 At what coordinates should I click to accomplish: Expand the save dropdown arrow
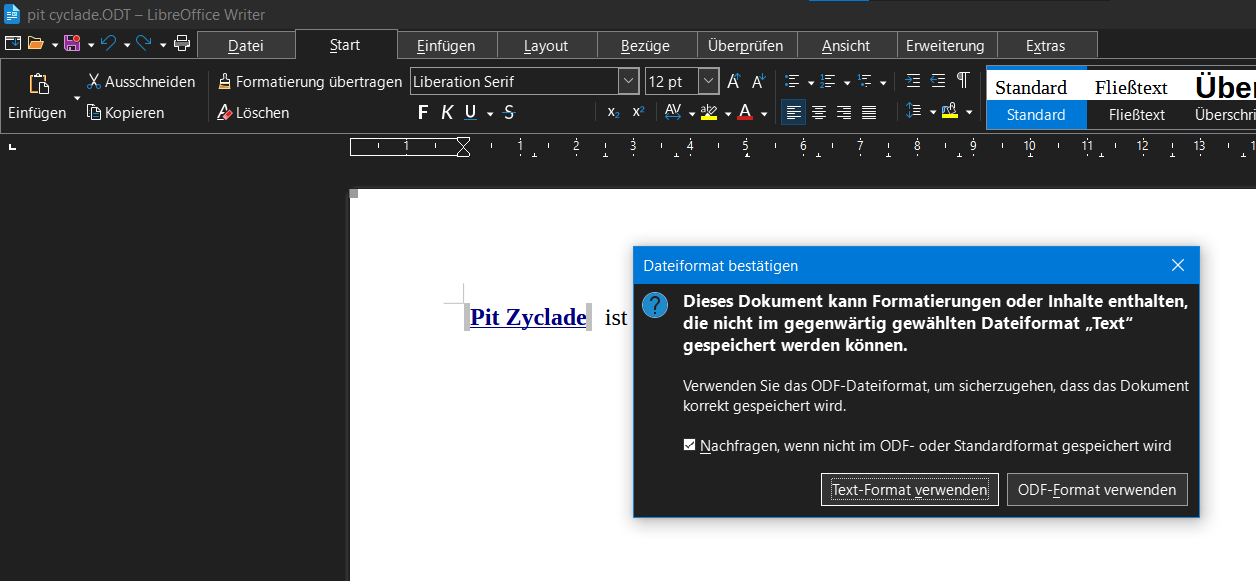coord(90,44)
